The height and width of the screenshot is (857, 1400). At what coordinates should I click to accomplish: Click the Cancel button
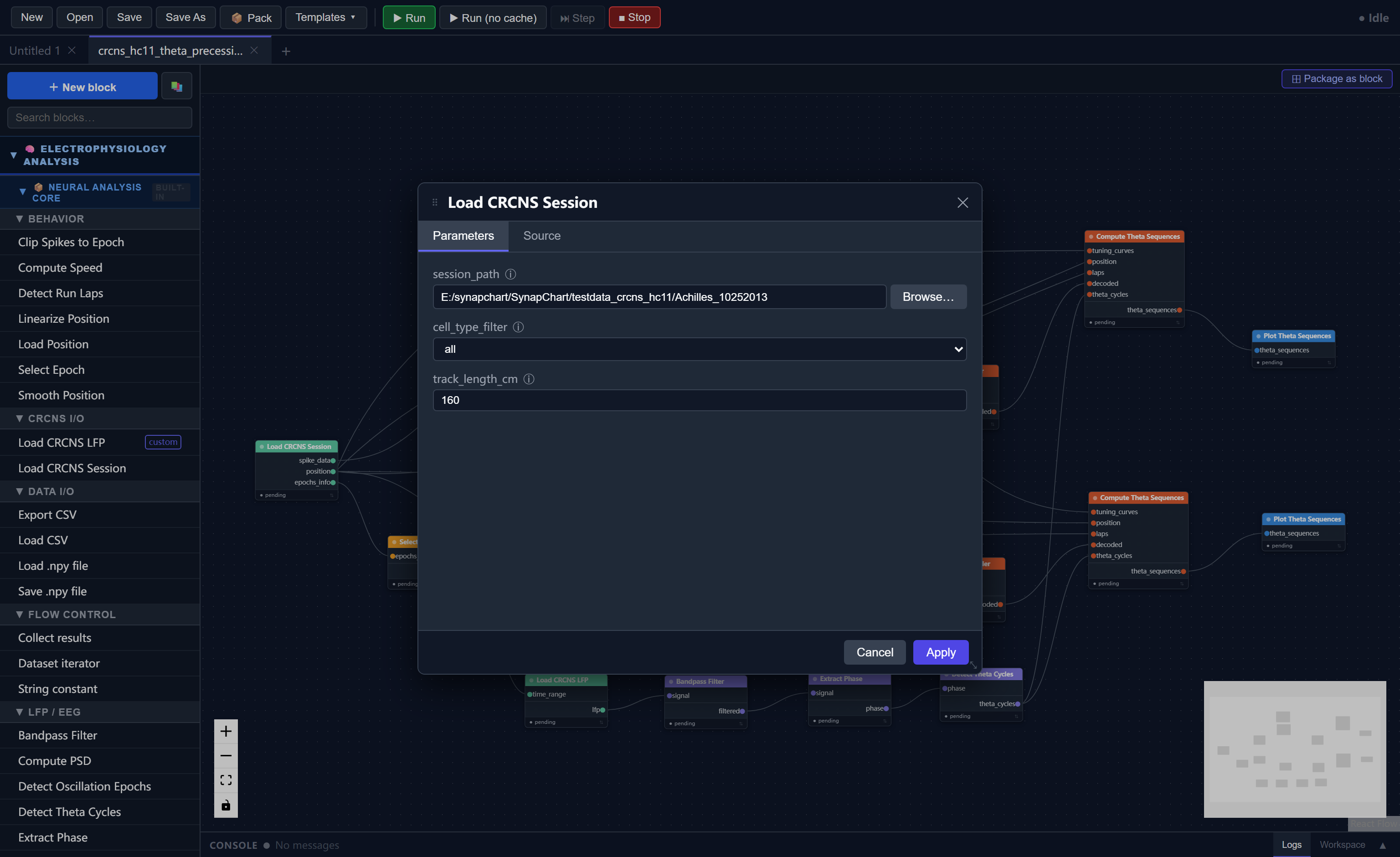[875, 652]
